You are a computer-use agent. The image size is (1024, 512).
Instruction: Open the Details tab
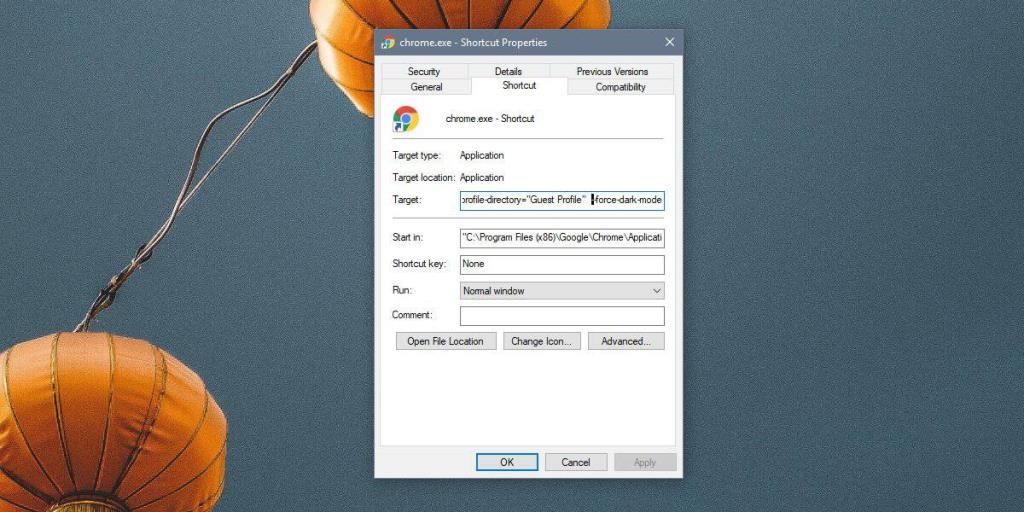tap(508, 71)
